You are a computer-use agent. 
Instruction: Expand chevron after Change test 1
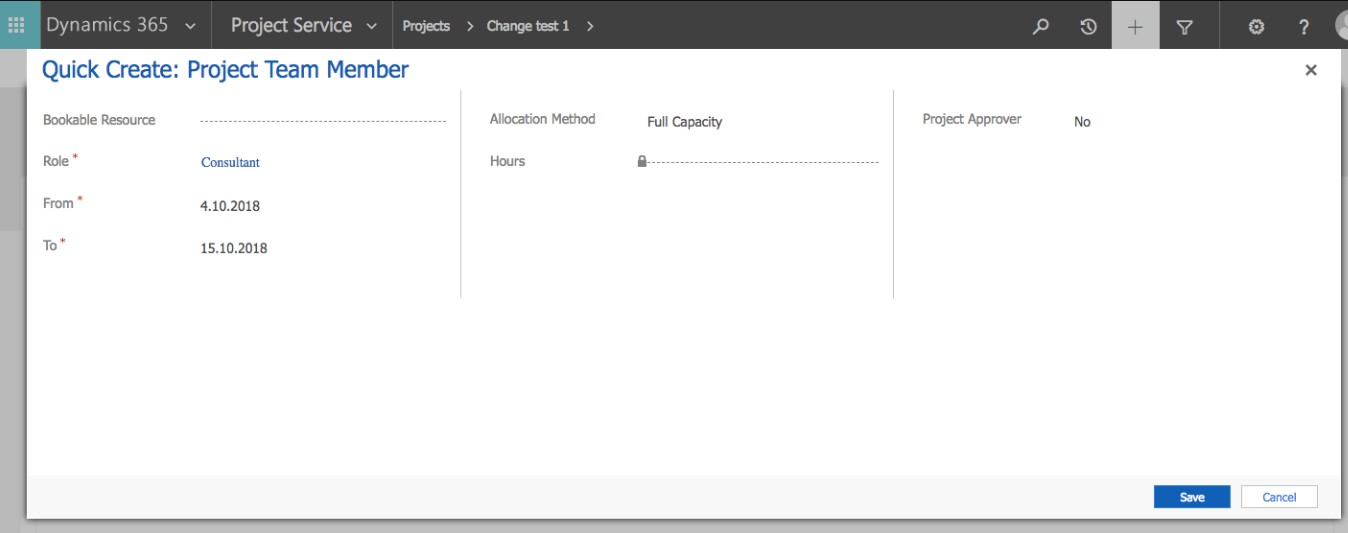pos(590,27)
